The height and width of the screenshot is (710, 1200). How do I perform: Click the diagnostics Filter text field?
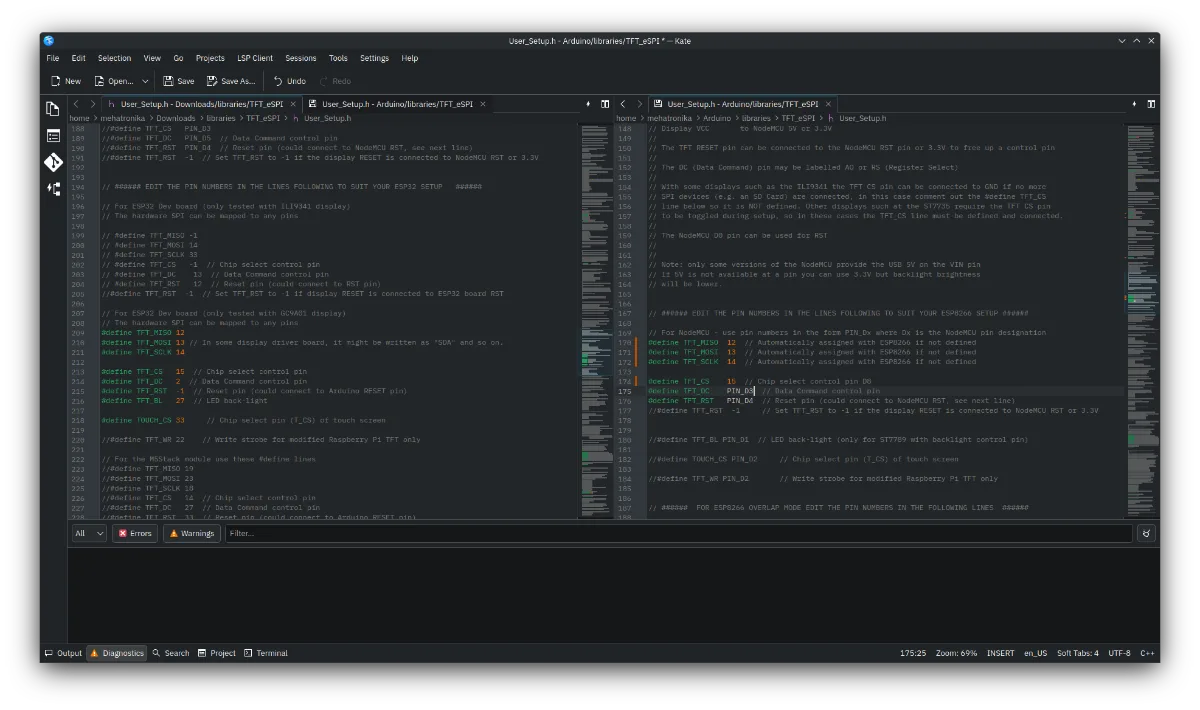680,534
